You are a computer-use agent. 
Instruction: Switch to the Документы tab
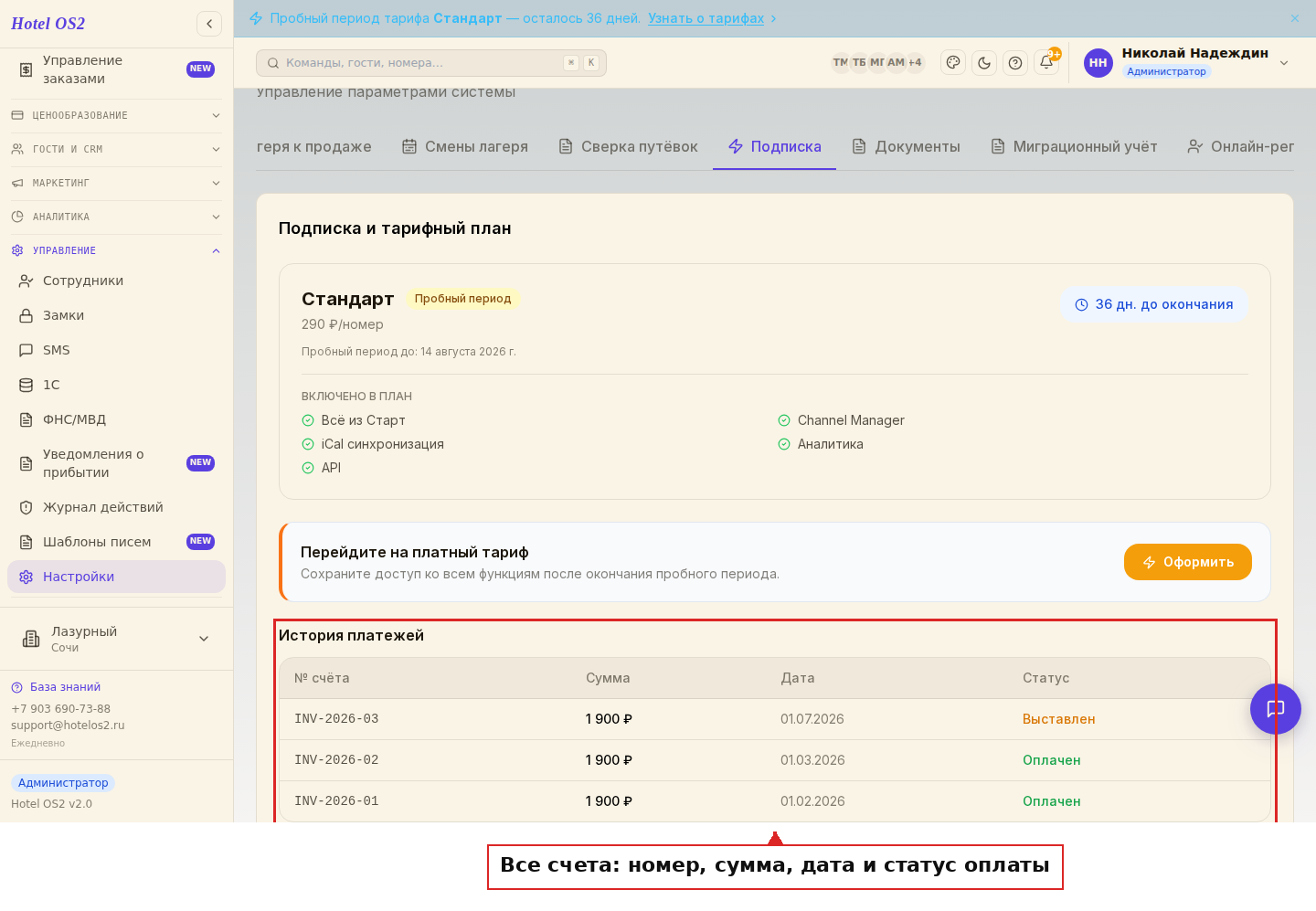(x=907, y=146)
